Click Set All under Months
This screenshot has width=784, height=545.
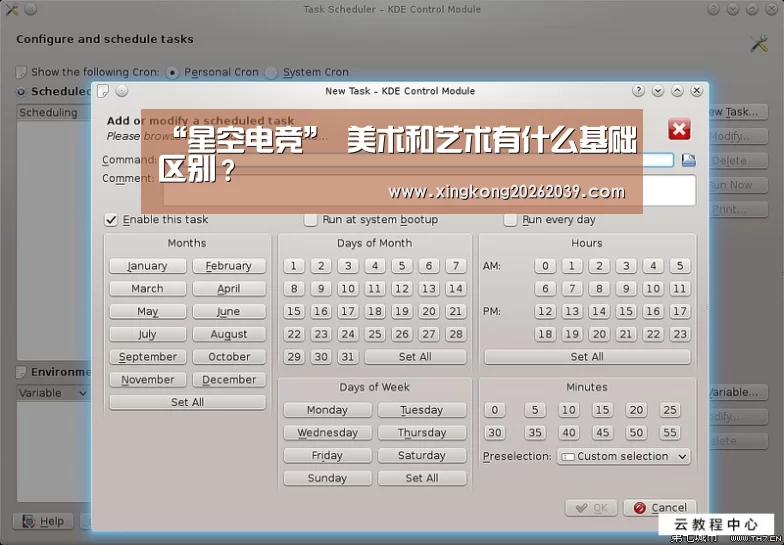[188, 402]
